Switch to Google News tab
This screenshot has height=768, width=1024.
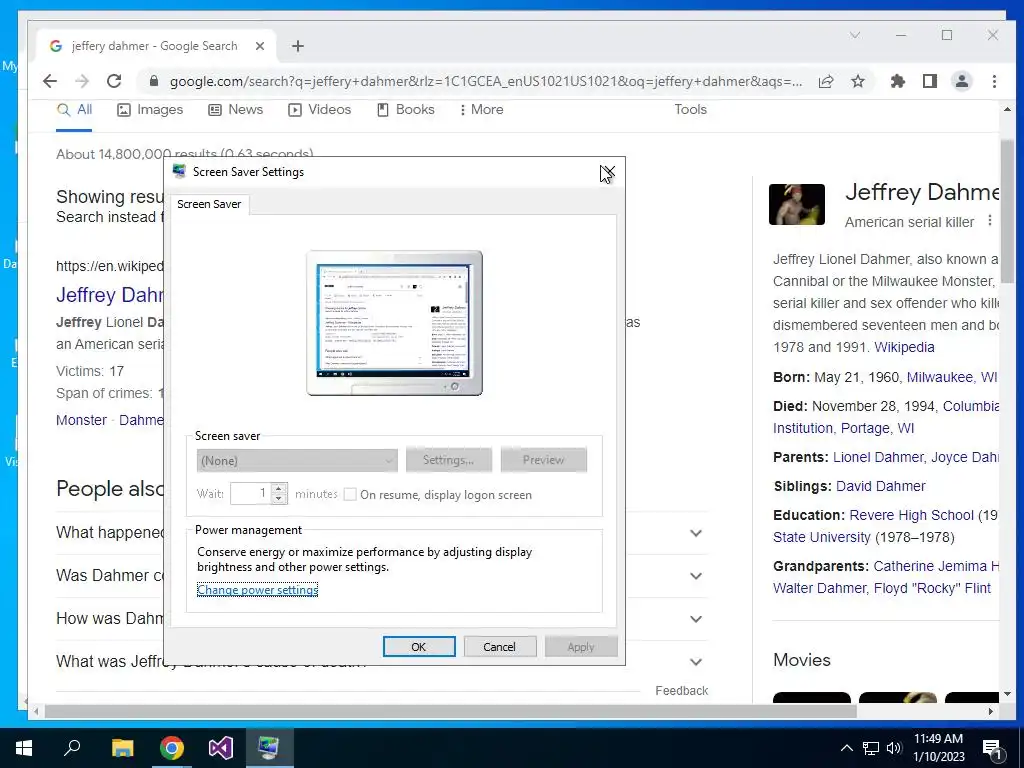(x=236, y=110)
